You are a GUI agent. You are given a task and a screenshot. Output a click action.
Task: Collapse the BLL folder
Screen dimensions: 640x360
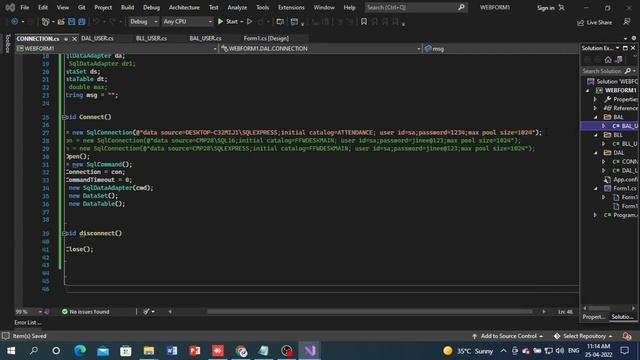(x=596, y=135)
